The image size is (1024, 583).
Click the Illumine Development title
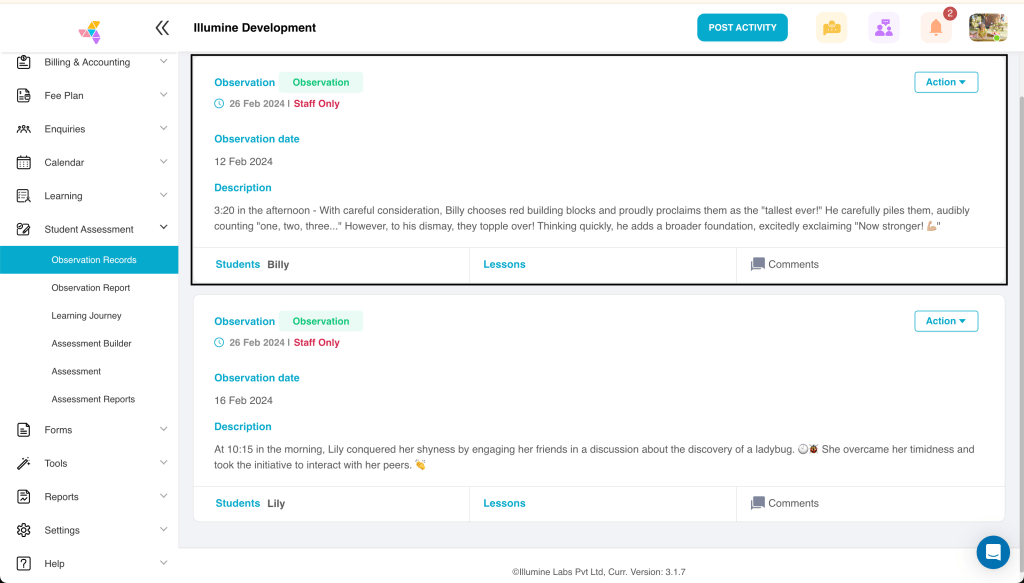255,27
